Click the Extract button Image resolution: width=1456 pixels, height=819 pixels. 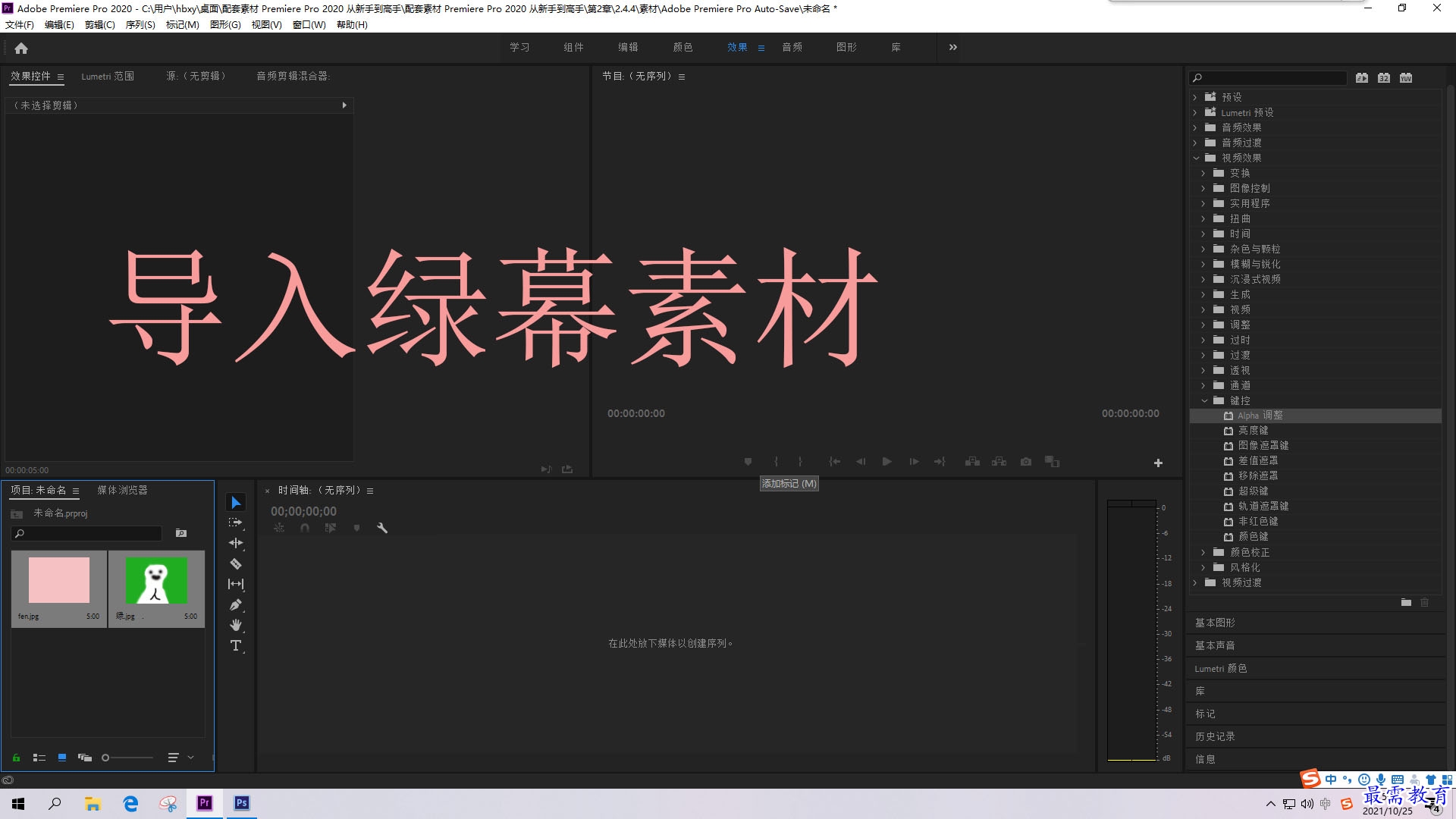(x=999, y=461)
